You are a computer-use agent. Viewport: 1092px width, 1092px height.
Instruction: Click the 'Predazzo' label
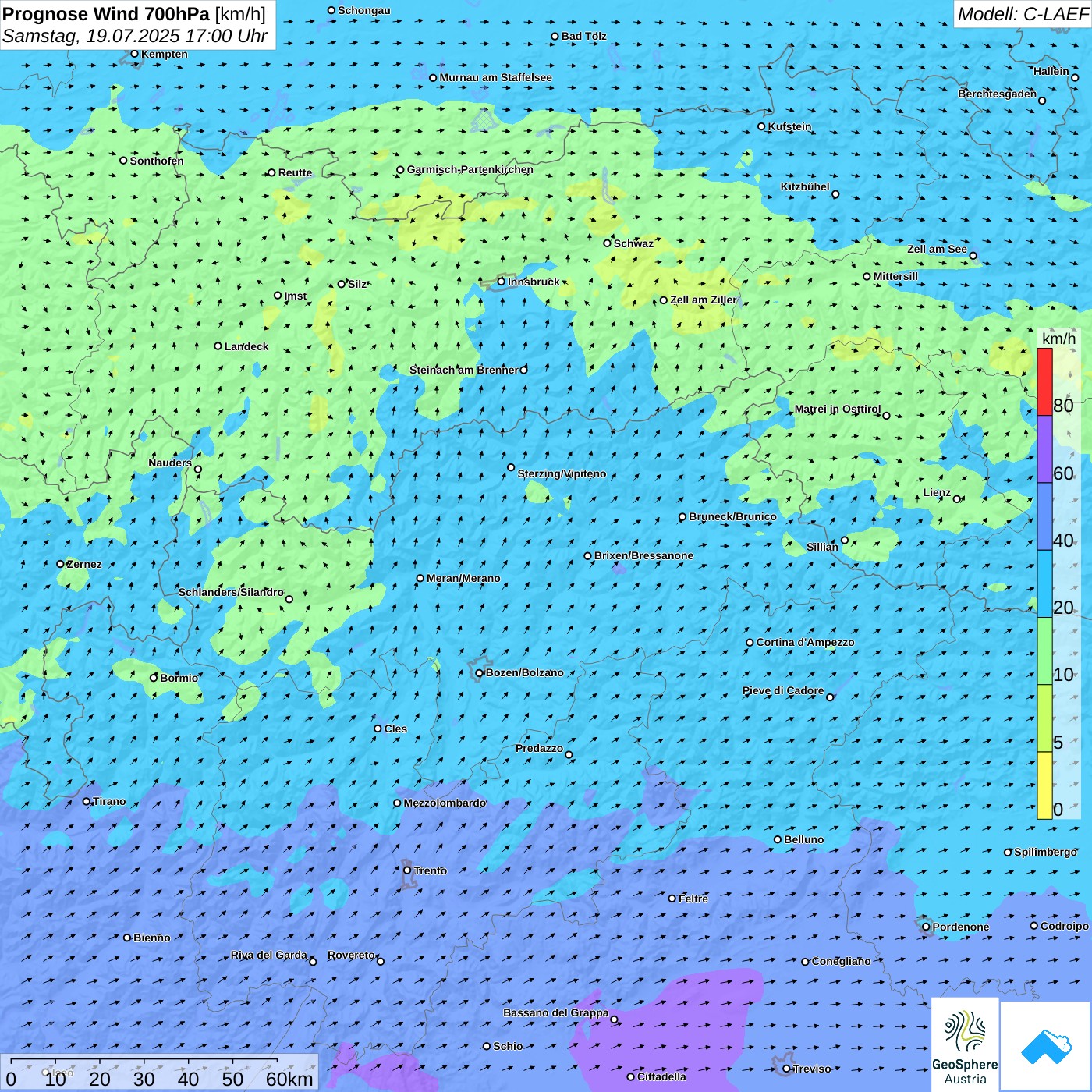click(539, 748)
